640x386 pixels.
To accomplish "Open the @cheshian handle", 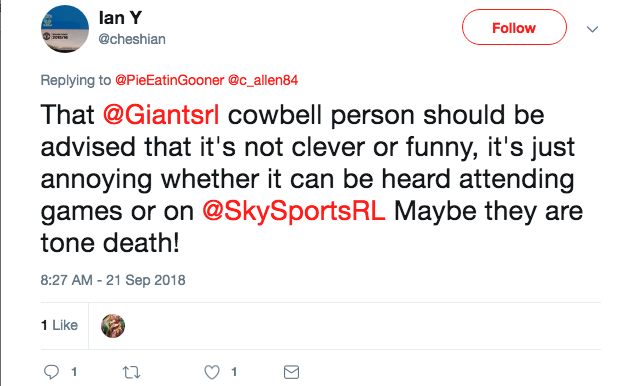I will tap(132, 39).
